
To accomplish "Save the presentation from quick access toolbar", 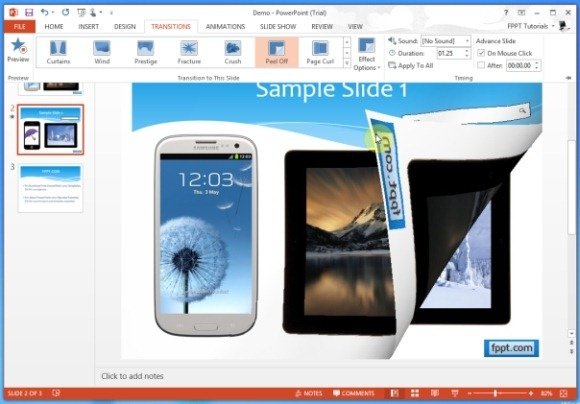I will [x=29, y=13].
